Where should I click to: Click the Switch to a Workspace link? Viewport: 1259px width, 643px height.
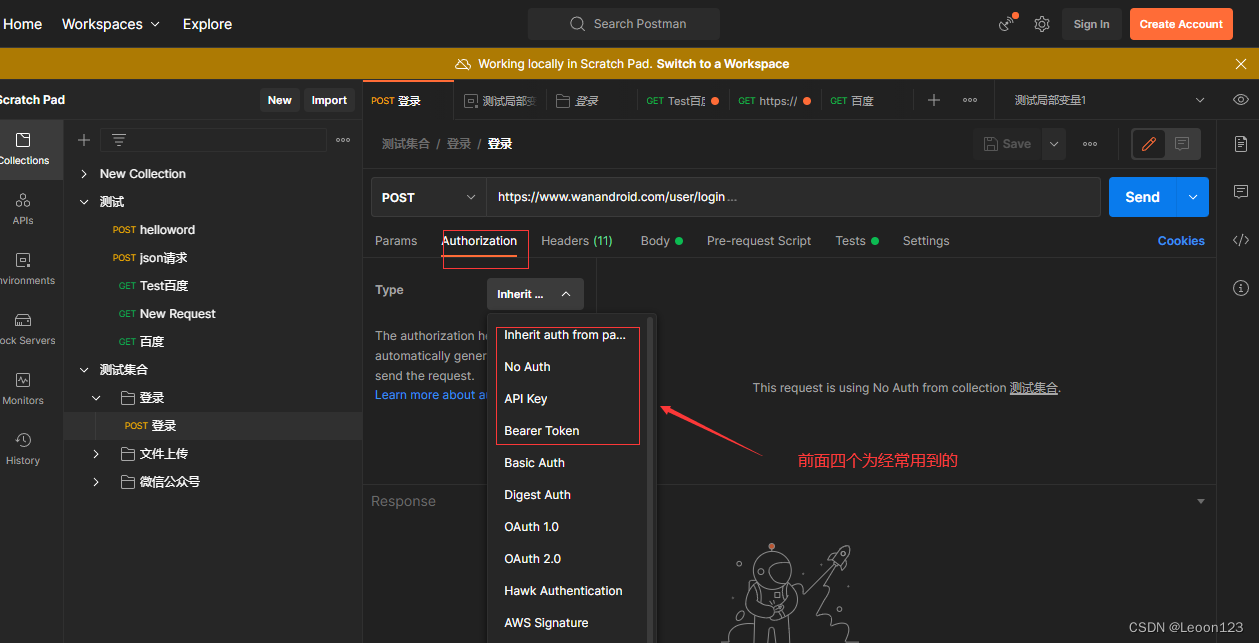[x=723, y=64]
